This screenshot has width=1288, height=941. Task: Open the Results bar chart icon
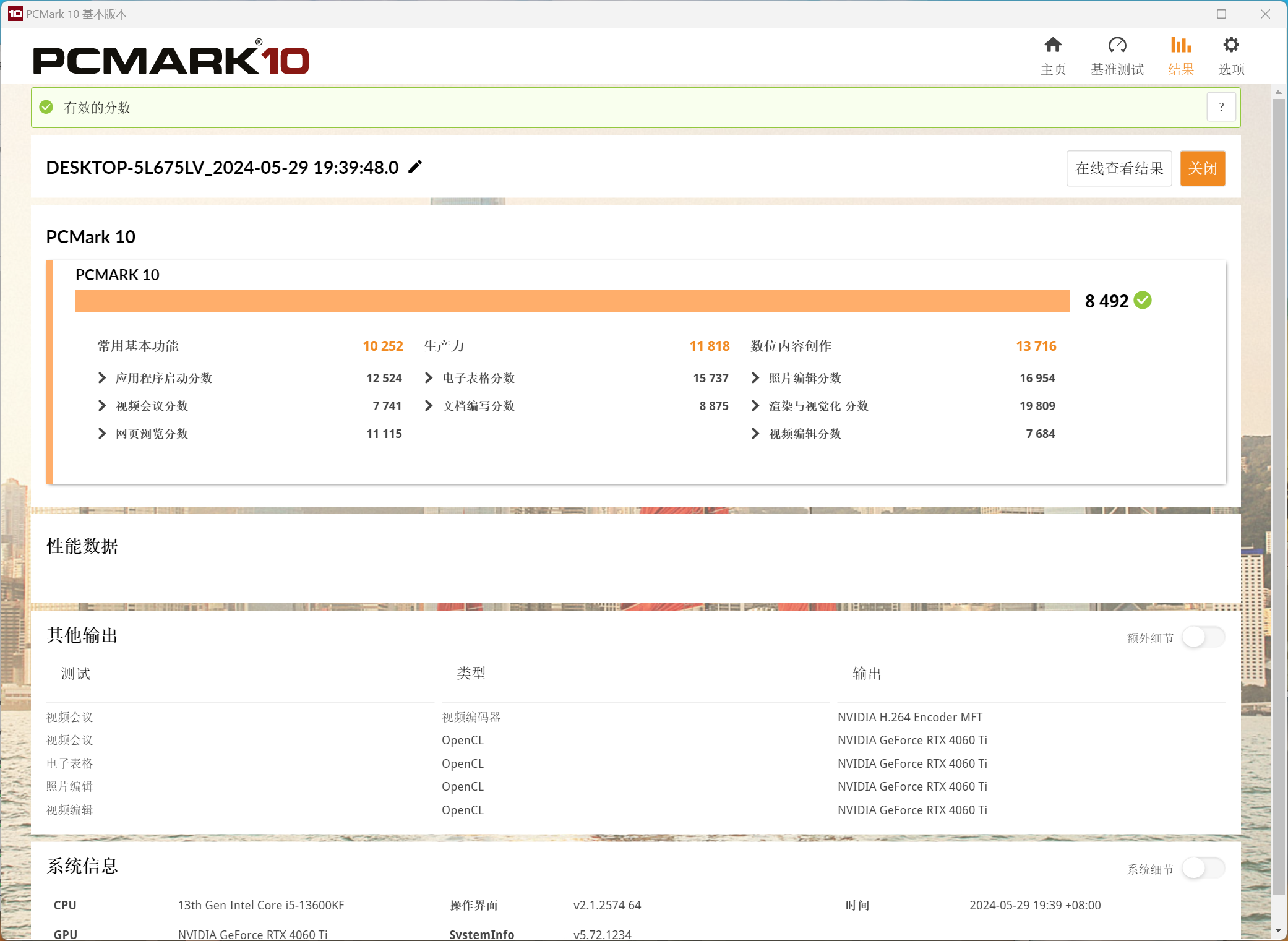pyautogui.click(x=1180, y=45)
